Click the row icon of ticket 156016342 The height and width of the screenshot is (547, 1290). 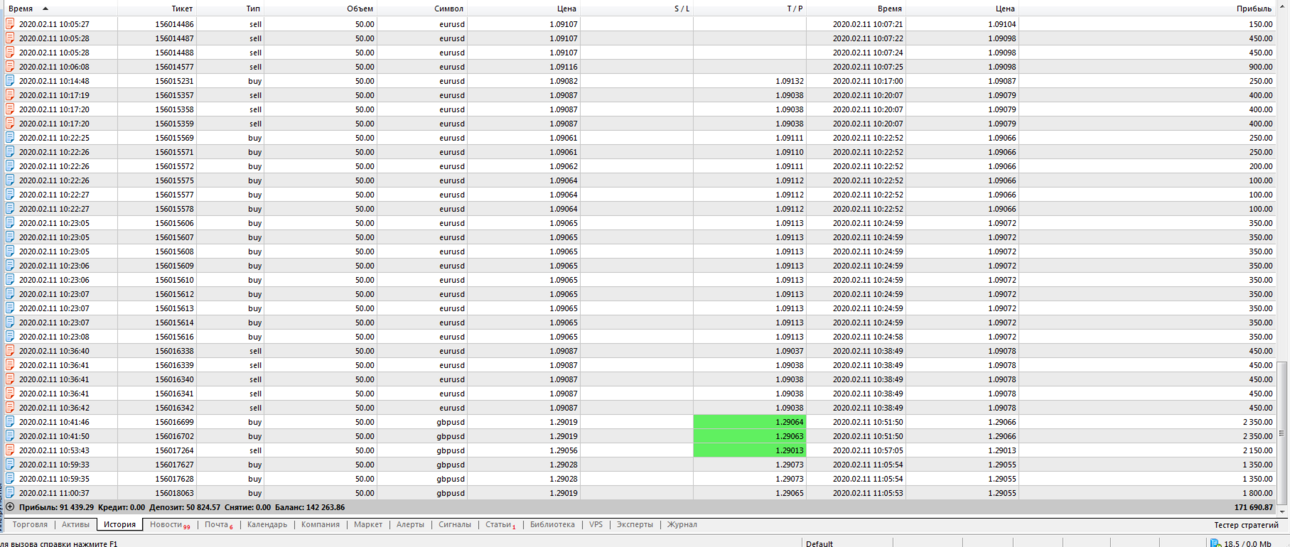coord(10,408)
